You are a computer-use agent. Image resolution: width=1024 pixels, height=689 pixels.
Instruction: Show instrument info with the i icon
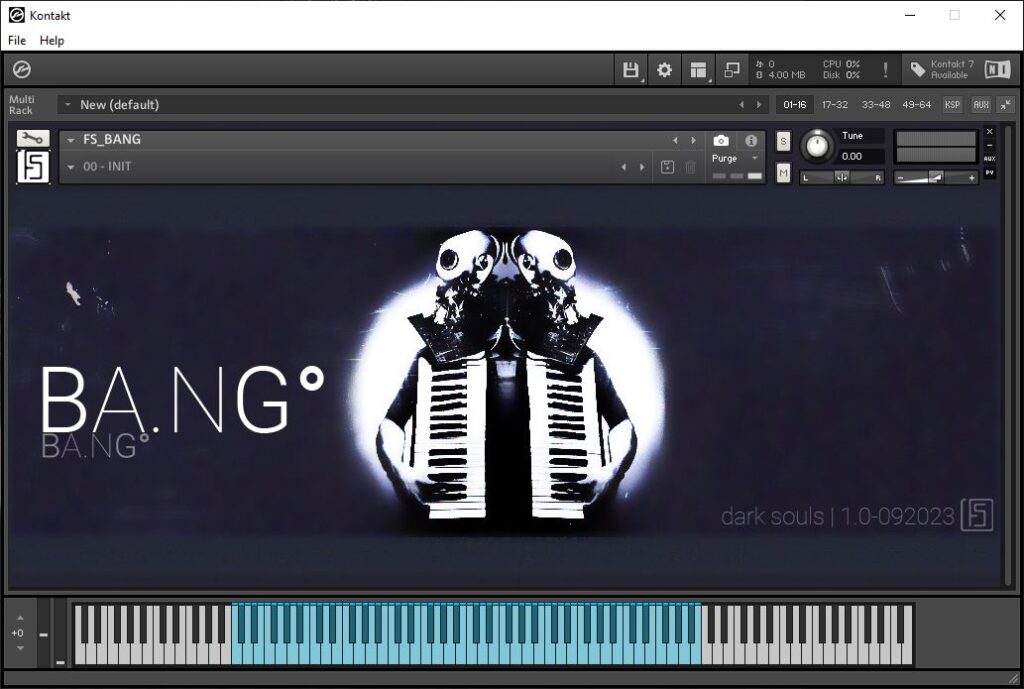coord(751,140)
